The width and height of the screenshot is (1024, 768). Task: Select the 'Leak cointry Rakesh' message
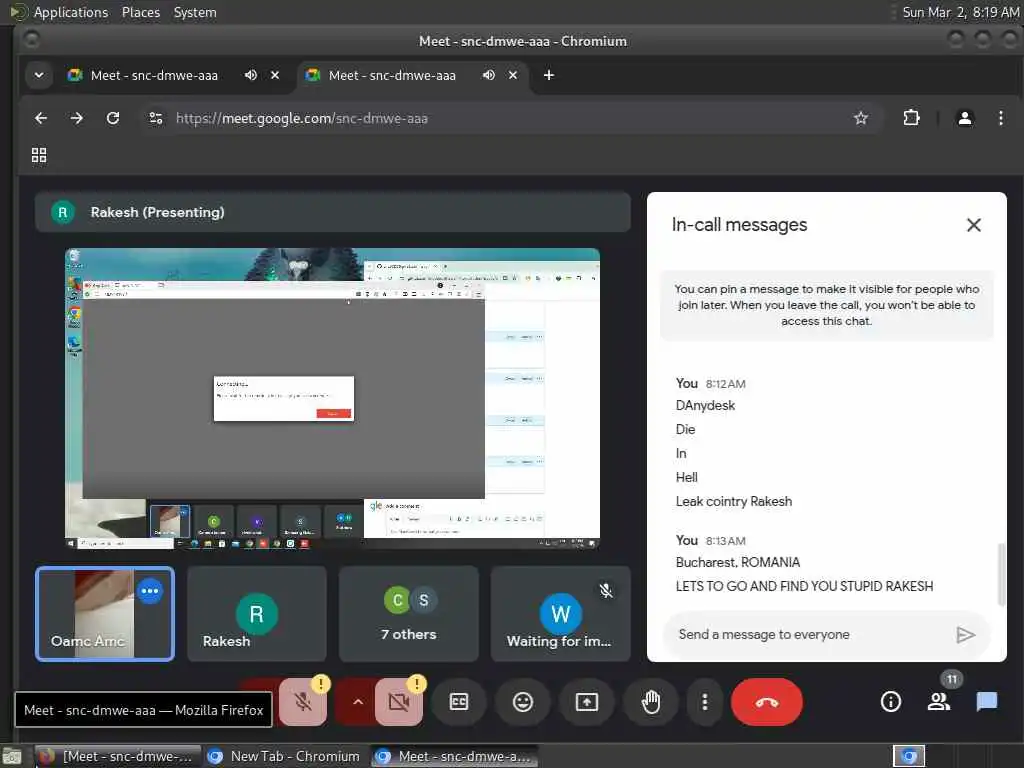pyautogui.click(x=733, y=502)
